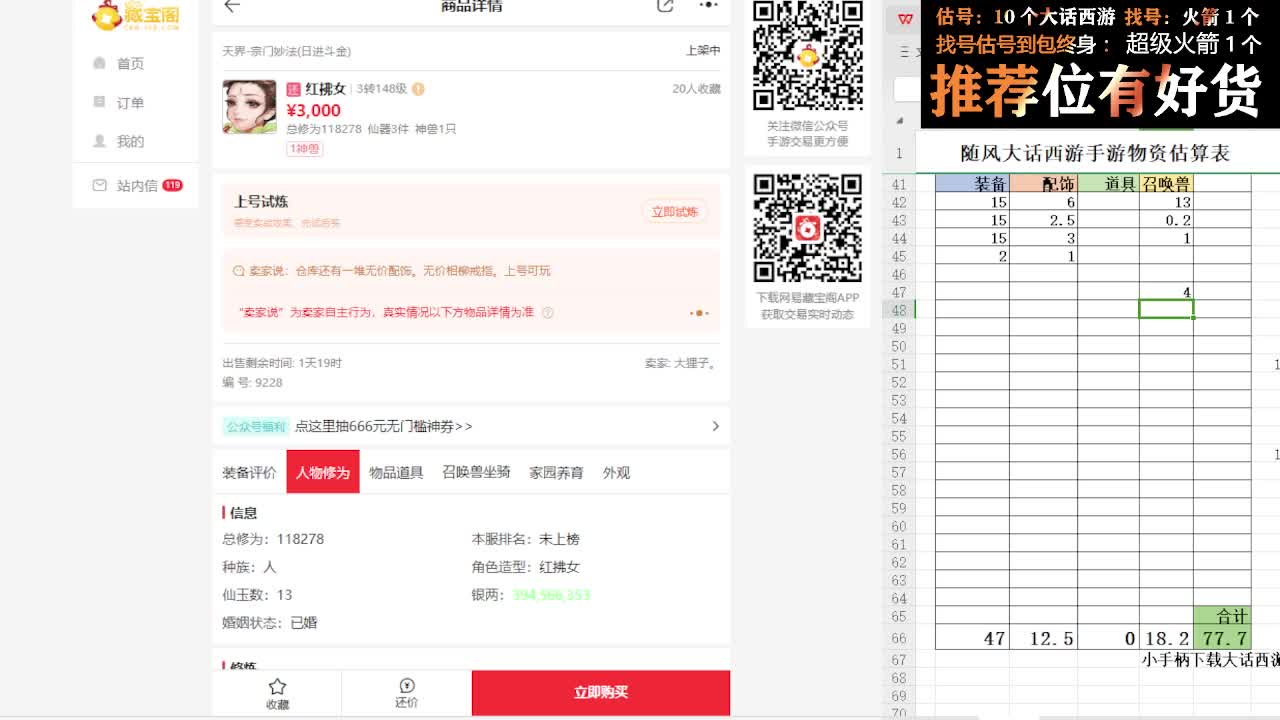Select the 装备评价 tab
The width and height of the screenshot is (1280, 720).
[x=249, y=472]
